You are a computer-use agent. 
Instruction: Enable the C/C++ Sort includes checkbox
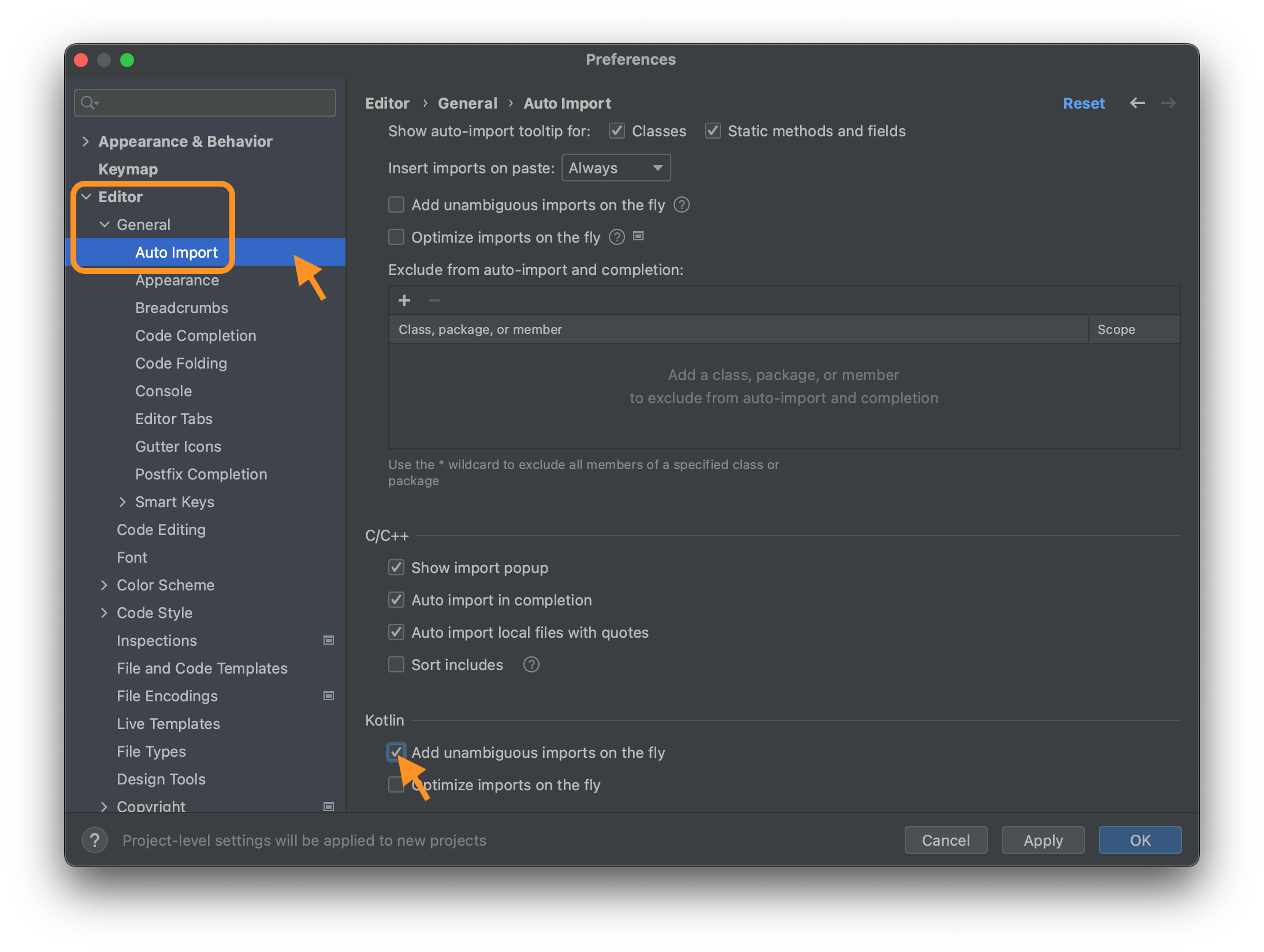[396, 665]
